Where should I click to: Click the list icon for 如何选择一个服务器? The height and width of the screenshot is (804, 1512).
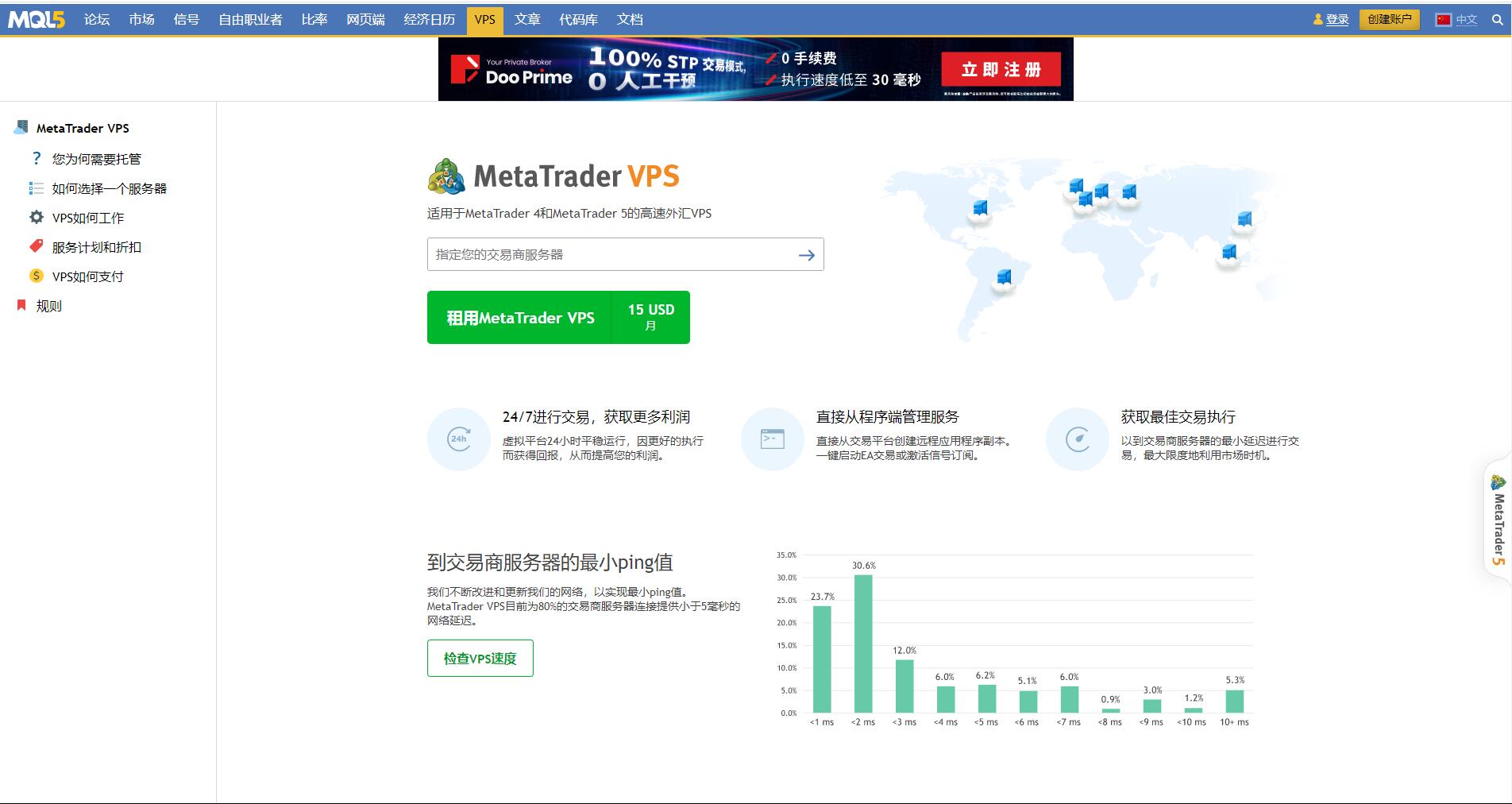point(37,188)
